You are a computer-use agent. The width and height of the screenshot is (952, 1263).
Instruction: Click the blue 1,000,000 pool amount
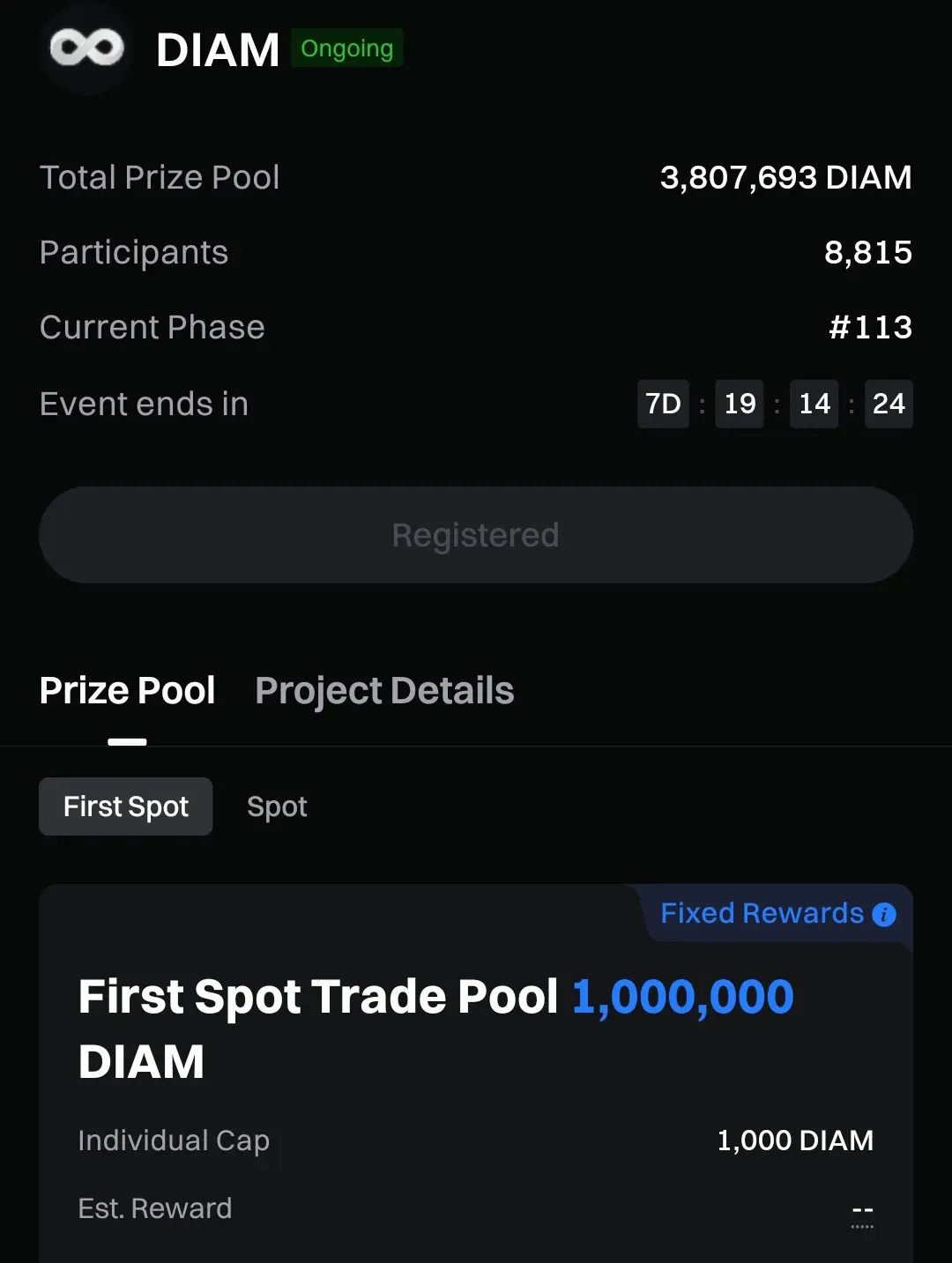coord(682,997)
